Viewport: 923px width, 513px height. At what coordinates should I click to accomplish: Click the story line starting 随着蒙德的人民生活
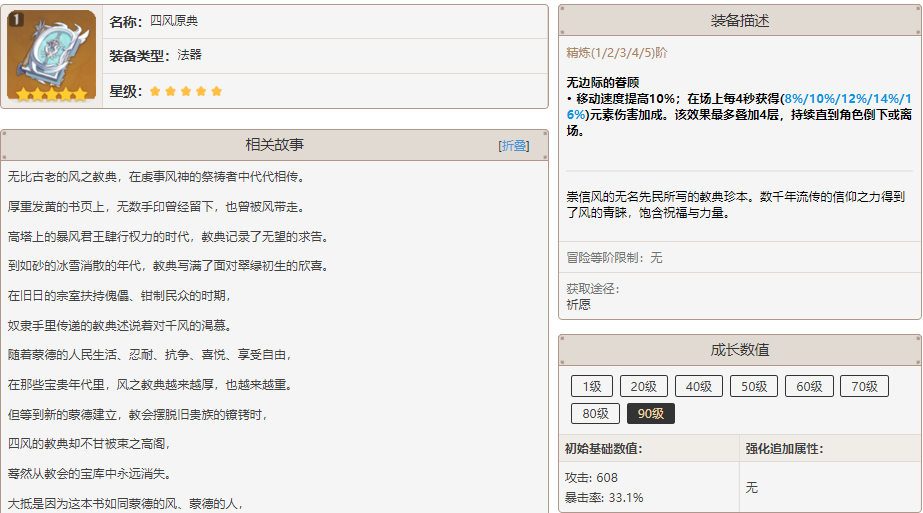150,355
